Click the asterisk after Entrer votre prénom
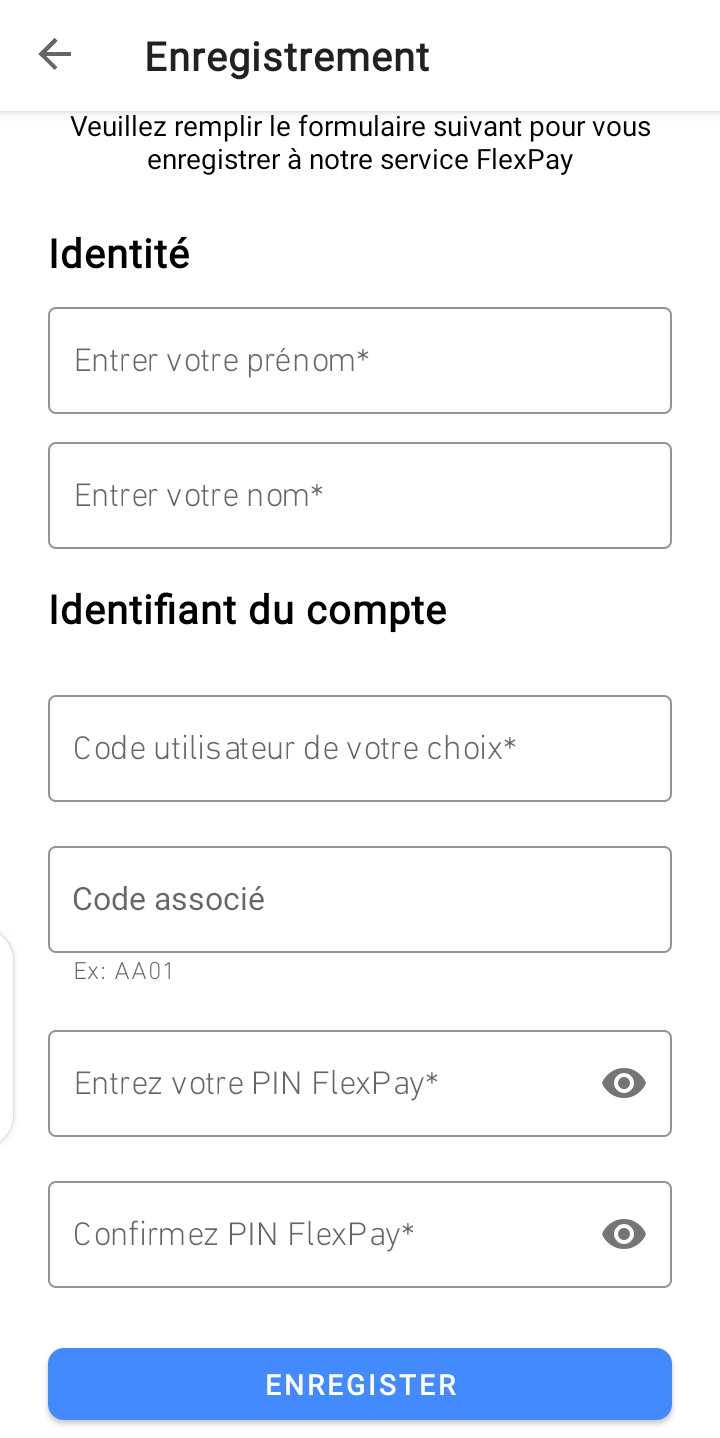This screenshot has height=1438, width=720. click(x=363, y=357)
